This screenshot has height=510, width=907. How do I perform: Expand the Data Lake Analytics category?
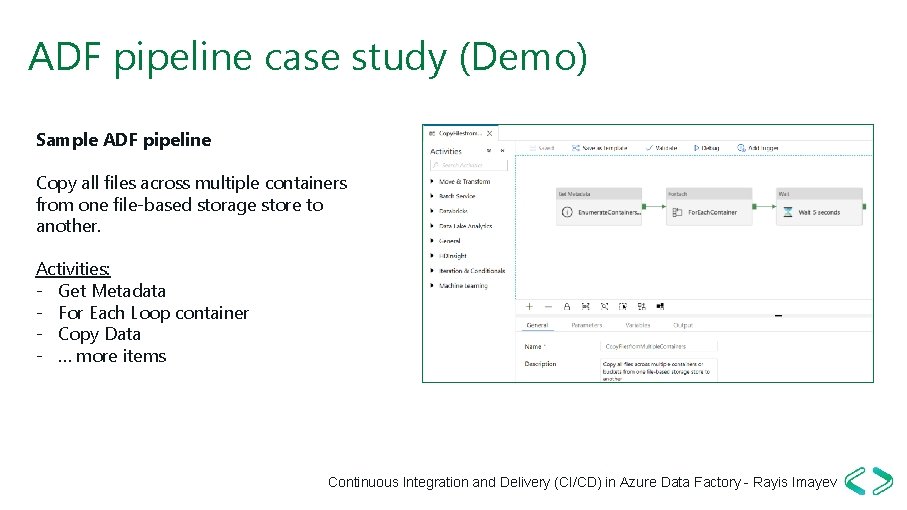tap(462, 226)
